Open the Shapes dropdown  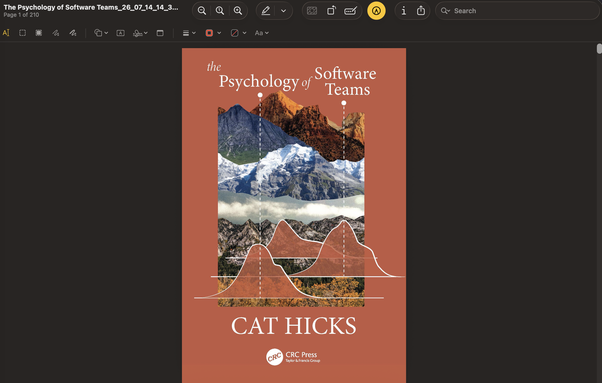101,33
